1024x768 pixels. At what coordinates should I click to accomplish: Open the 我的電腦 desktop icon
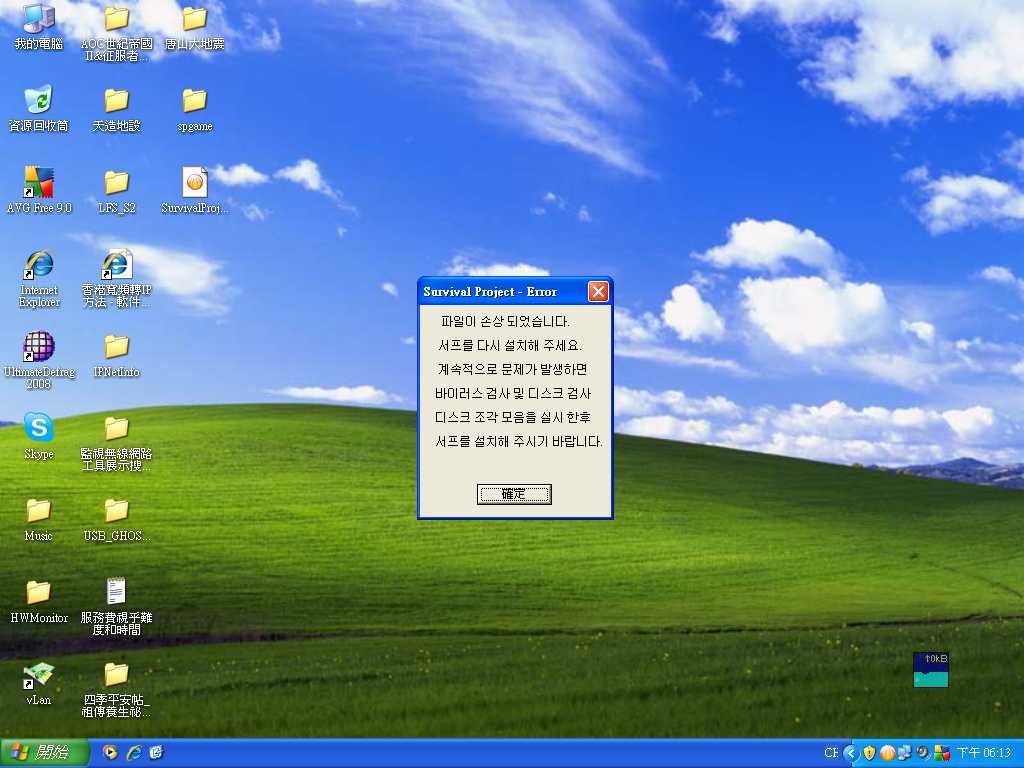point(39,26)
